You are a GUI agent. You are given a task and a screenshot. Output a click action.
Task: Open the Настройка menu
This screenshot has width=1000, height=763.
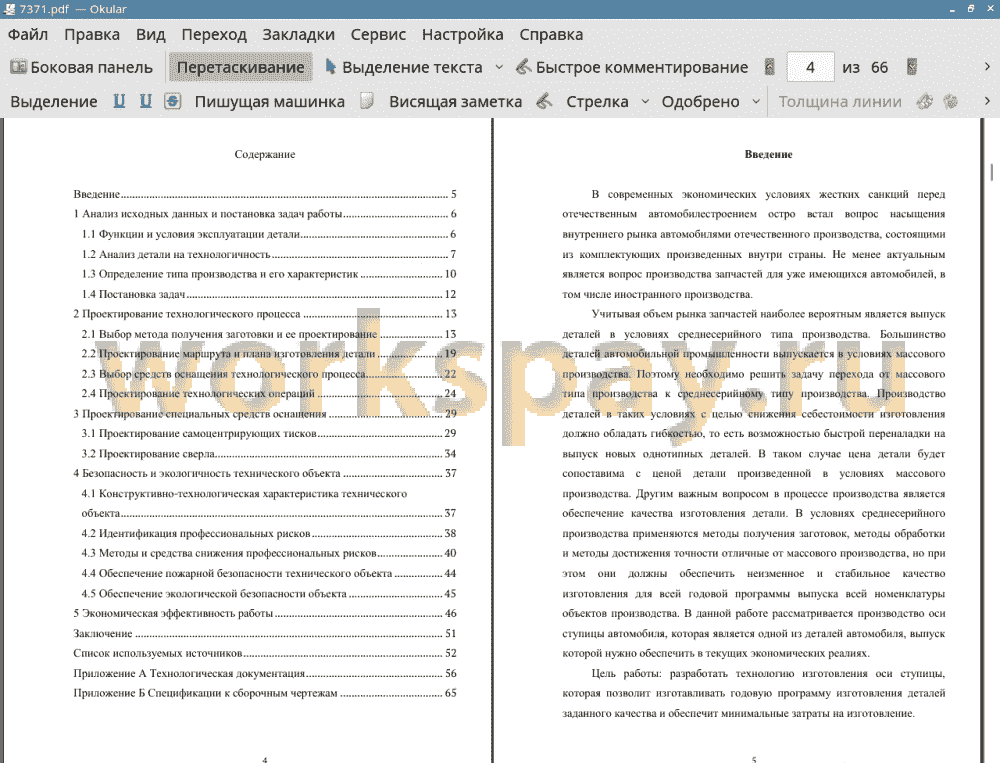462,34
